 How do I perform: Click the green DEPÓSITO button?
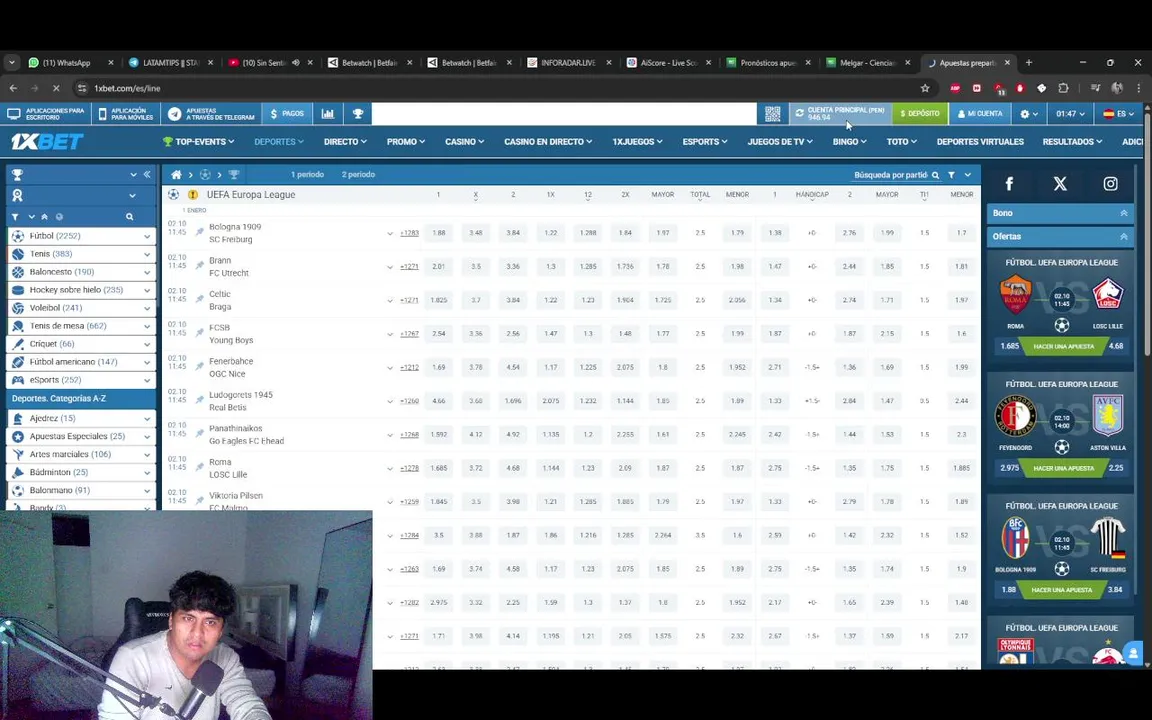click(x=919, y=114)
